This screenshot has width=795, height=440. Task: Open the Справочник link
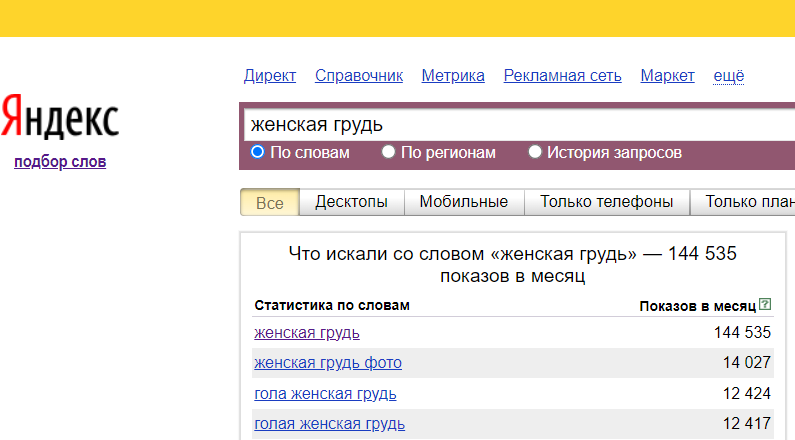359,76
